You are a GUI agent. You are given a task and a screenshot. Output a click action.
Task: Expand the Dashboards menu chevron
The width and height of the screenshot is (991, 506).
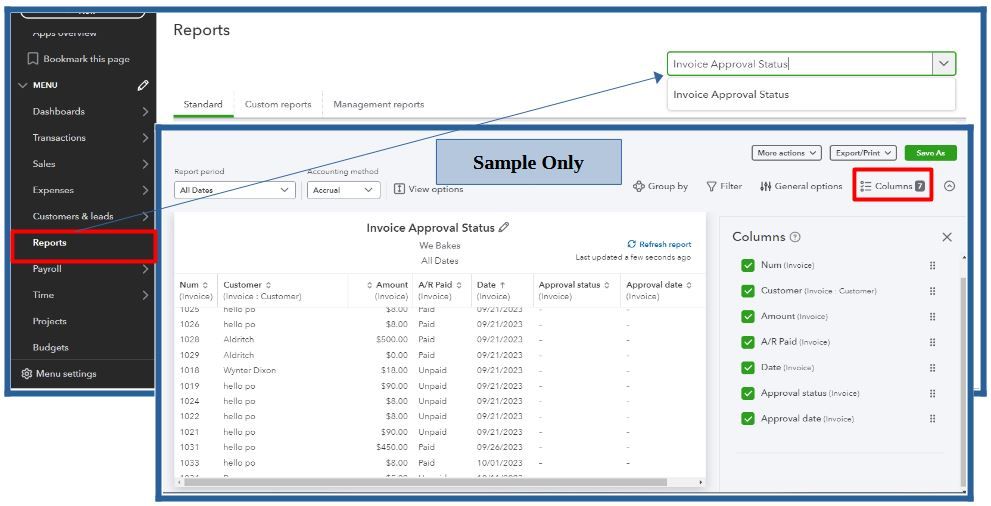click(x=145, y=112)
